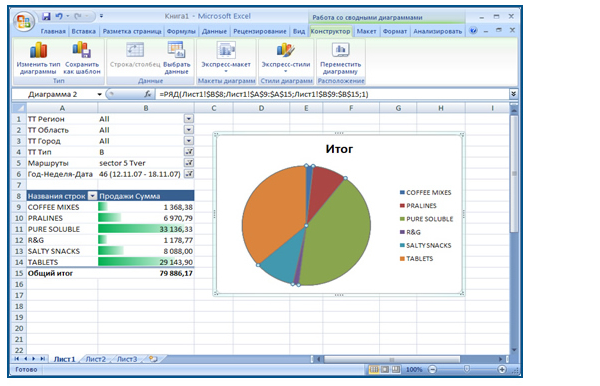The height and width of the screenshot is (386, 600).
Task: Click the Office button logo
Action: click(x=23, y=21)
